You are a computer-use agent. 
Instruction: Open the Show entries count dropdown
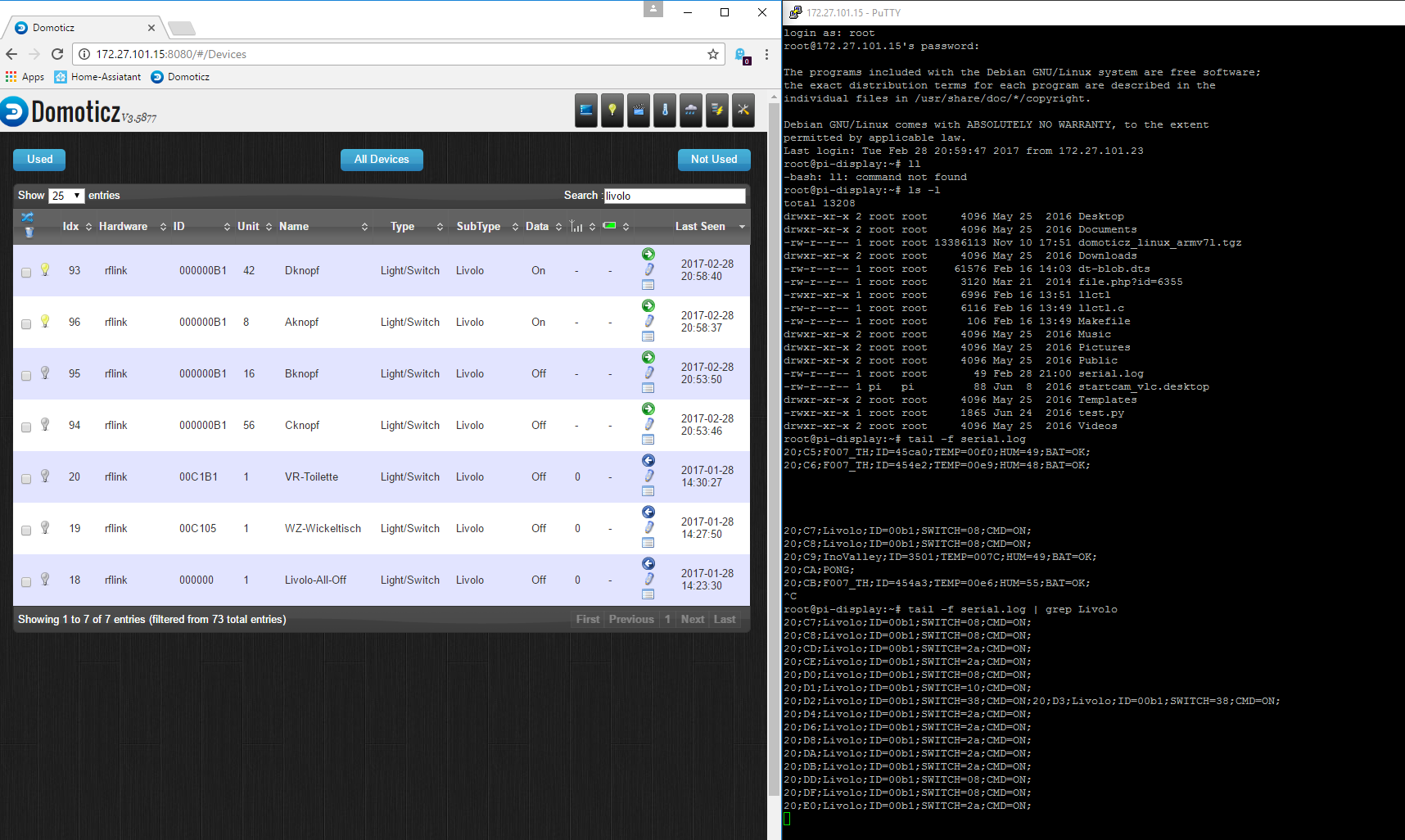(66, 196)
